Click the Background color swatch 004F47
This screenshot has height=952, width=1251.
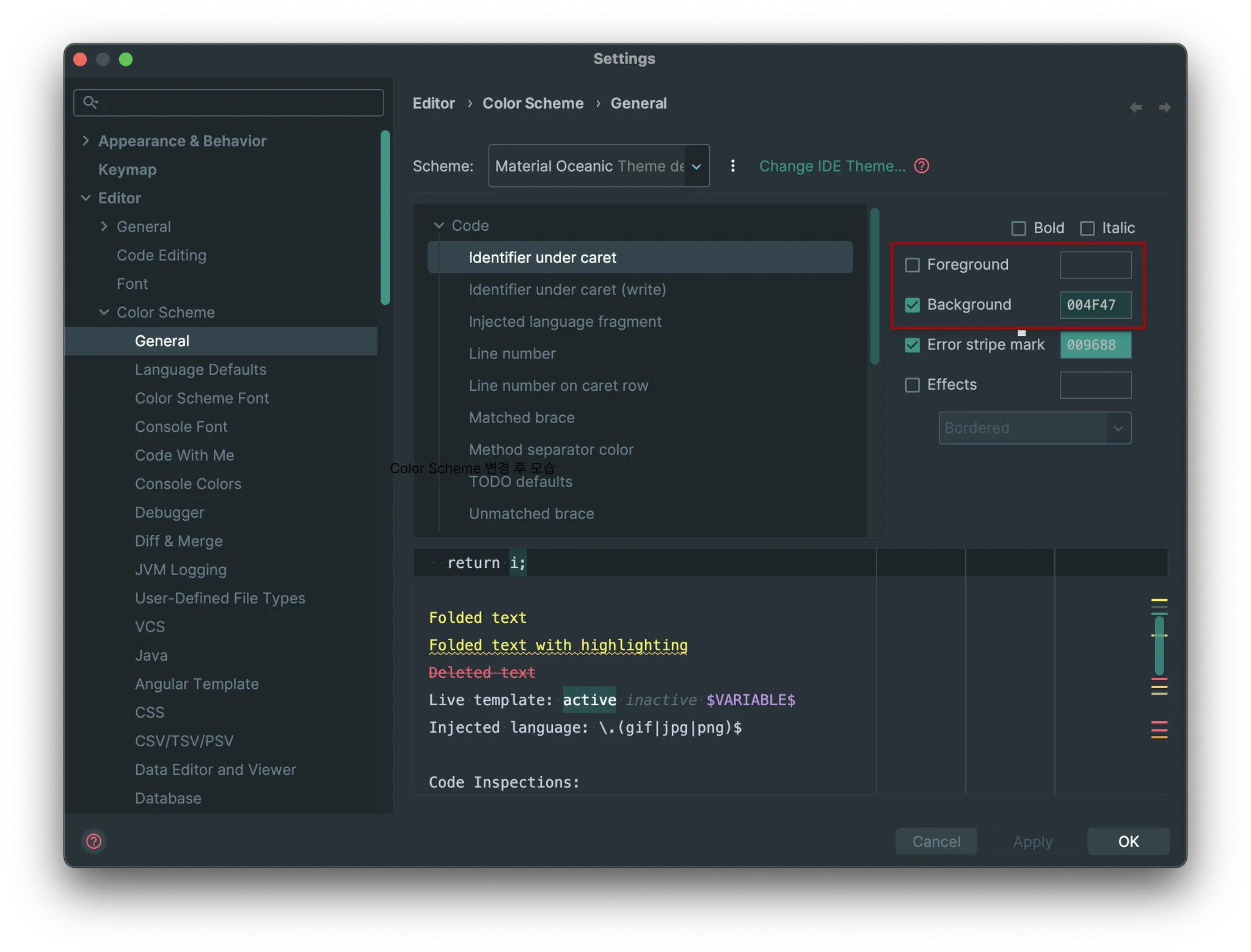(1095, 305)
